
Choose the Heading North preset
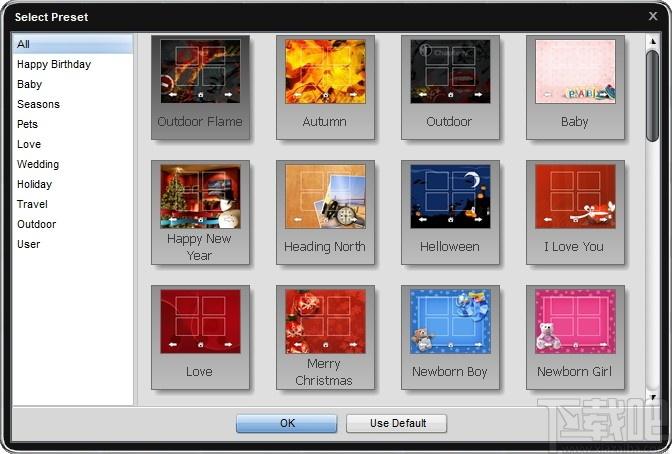coord(325,213)
